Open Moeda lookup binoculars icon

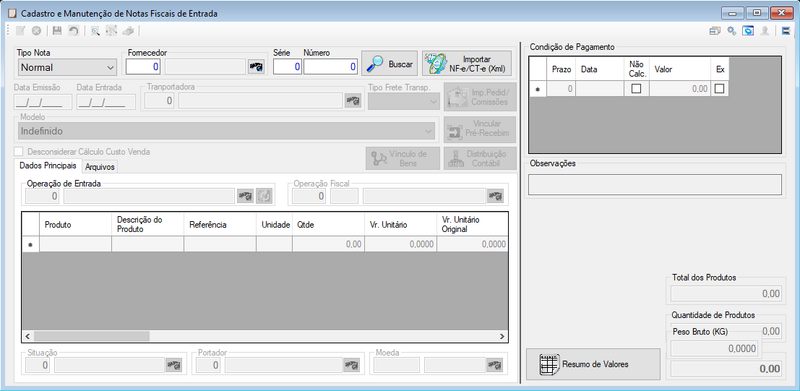(494, 365)
